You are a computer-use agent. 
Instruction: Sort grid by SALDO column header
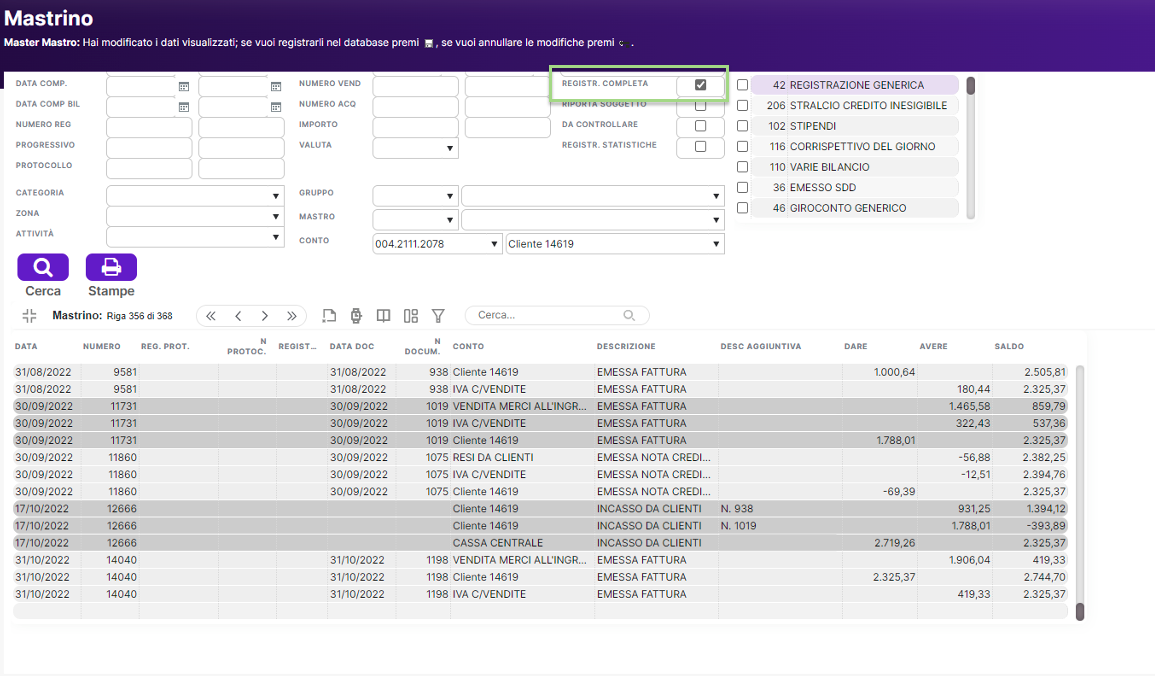coord(1009,346)
